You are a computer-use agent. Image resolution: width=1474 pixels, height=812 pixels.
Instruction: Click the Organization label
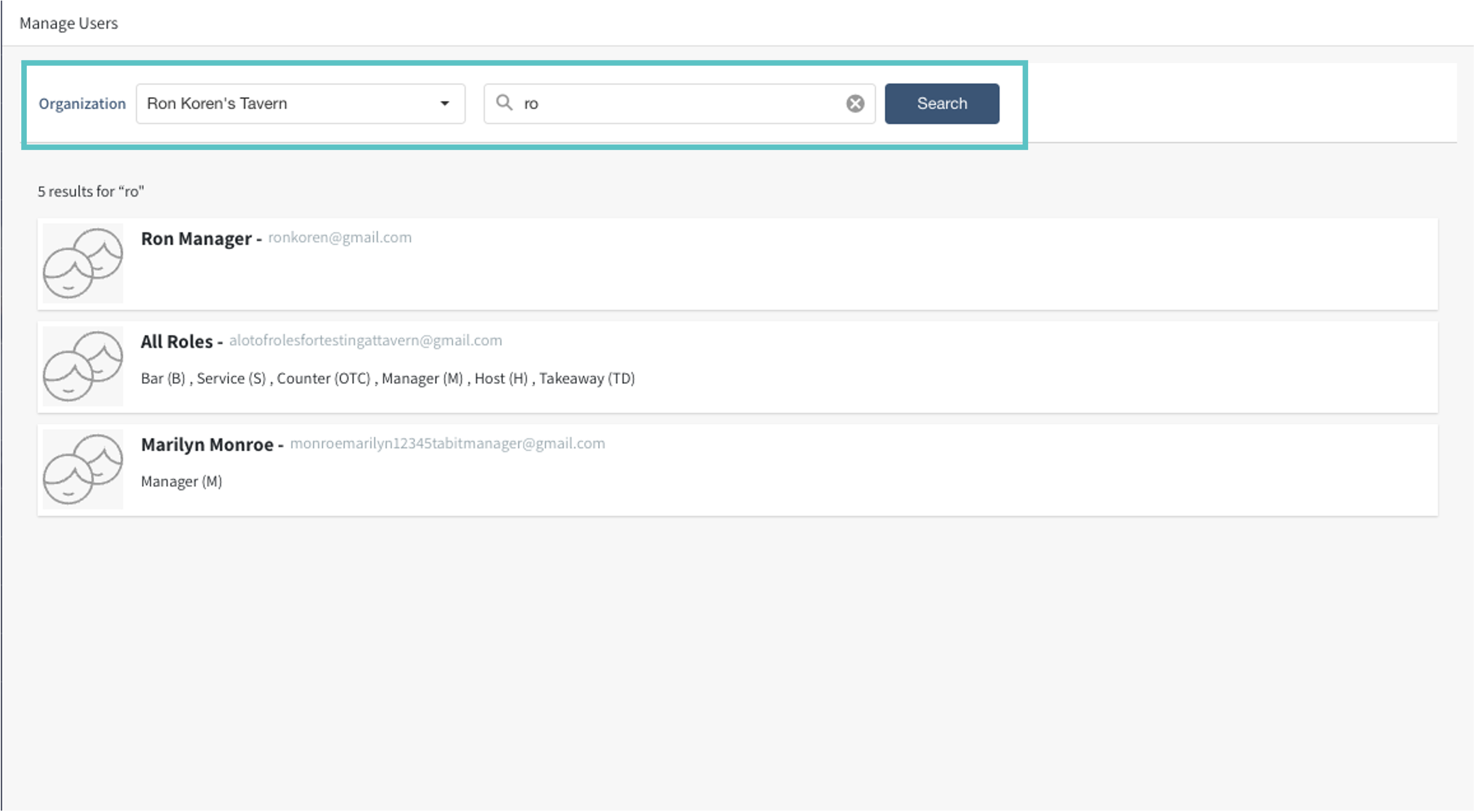(82, 104)
